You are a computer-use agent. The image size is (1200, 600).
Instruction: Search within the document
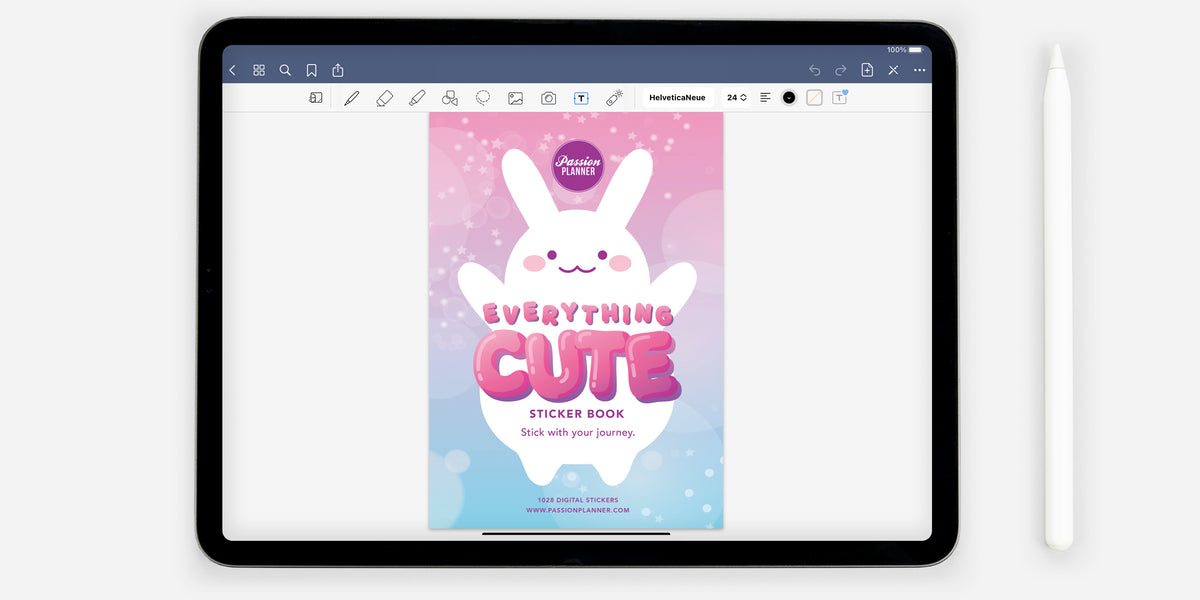click(285, 70)
